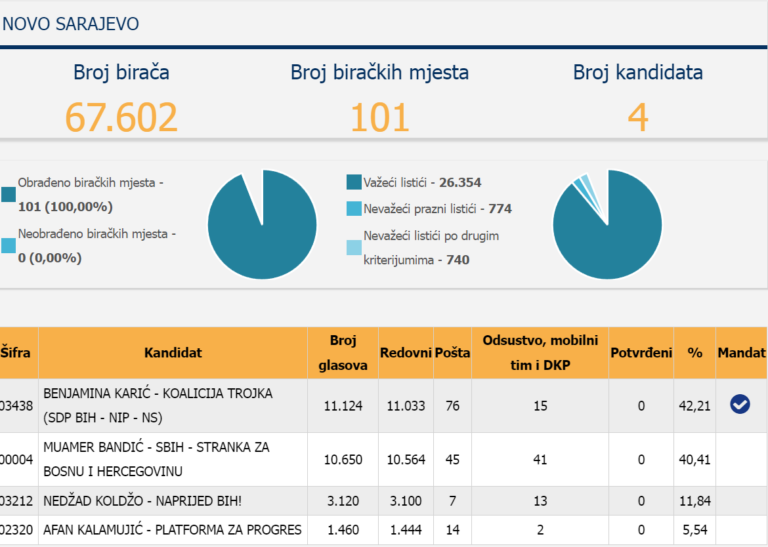Click the Nevažeći listići po drugim kriterijumima swatch
768x547 pixels.
tap(354, 247)
